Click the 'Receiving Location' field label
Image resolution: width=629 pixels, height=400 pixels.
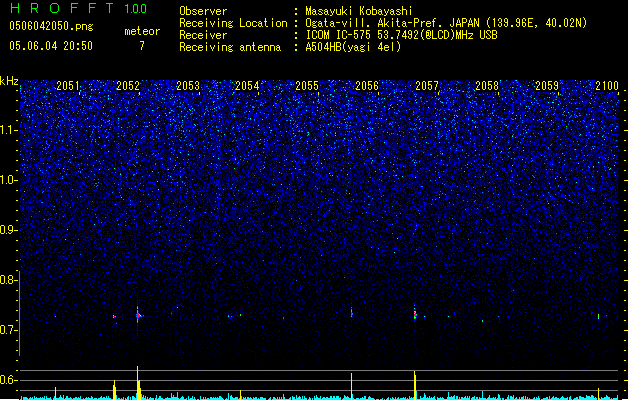point(233,23)
